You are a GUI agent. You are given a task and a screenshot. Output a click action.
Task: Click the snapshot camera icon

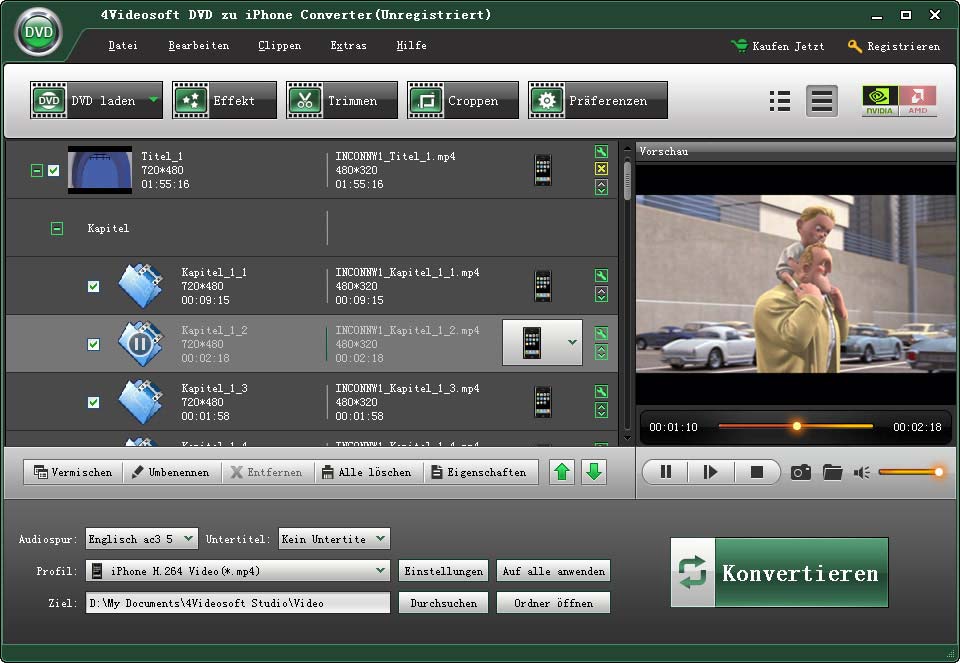click(x=801, y=472)
